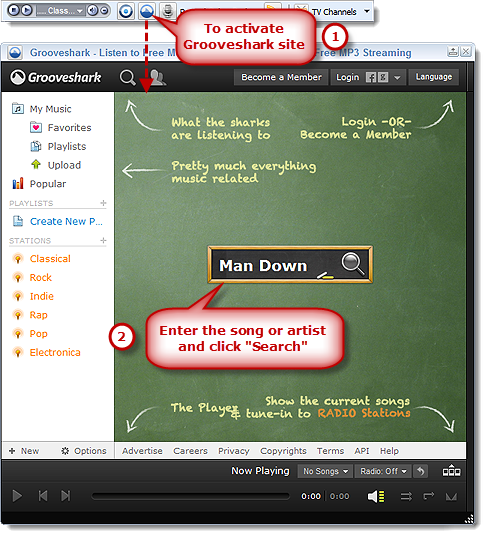The height and width of the screenshot is (555, 500).
Task: Select the Classical station
Action: pyautogui.click(x=50, y=259)
